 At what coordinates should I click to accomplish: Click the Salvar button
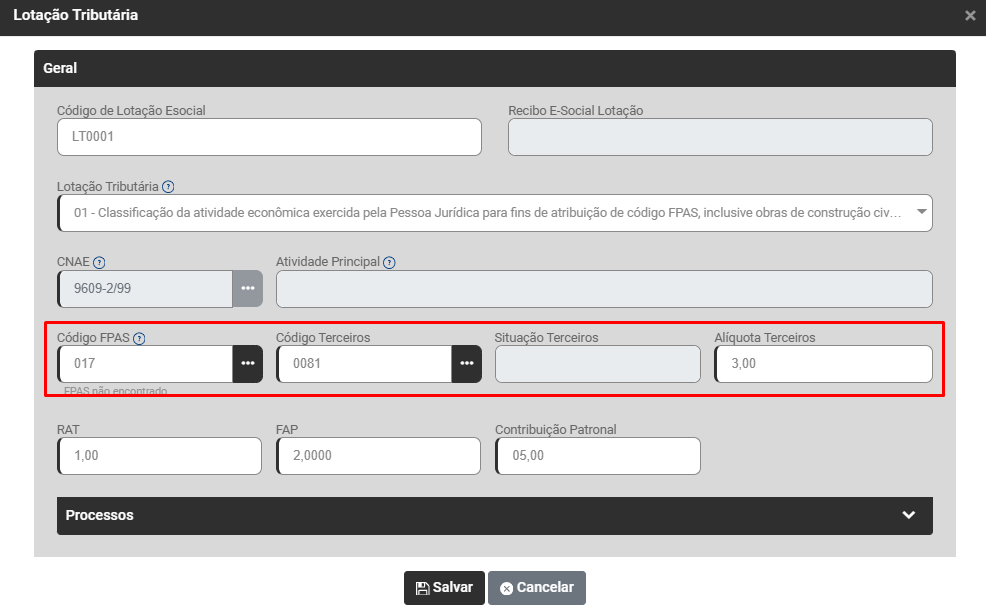pyautogui.click(x=444, y=588)
